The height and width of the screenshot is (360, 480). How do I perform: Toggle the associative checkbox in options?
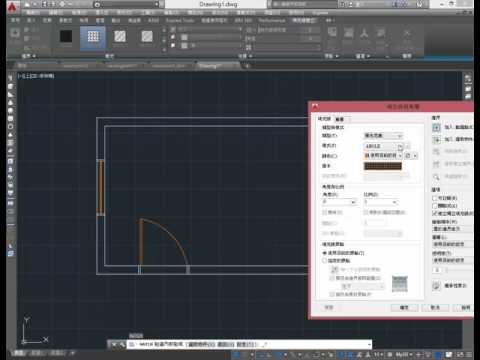pos(435,206)
